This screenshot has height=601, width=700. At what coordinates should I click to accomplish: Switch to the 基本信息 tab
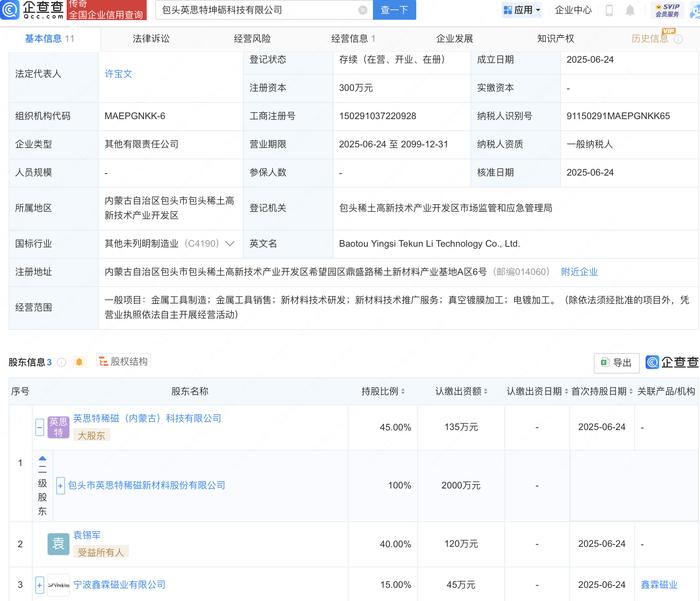coord(49,39)
